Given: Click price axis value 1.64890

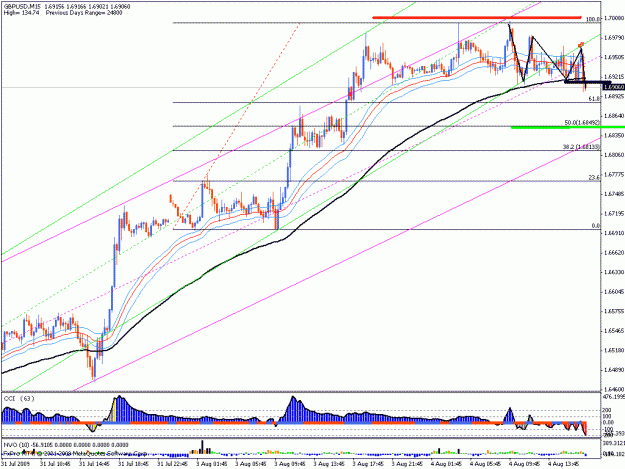Looking at the screenshot, I should (x=614, y=370).
